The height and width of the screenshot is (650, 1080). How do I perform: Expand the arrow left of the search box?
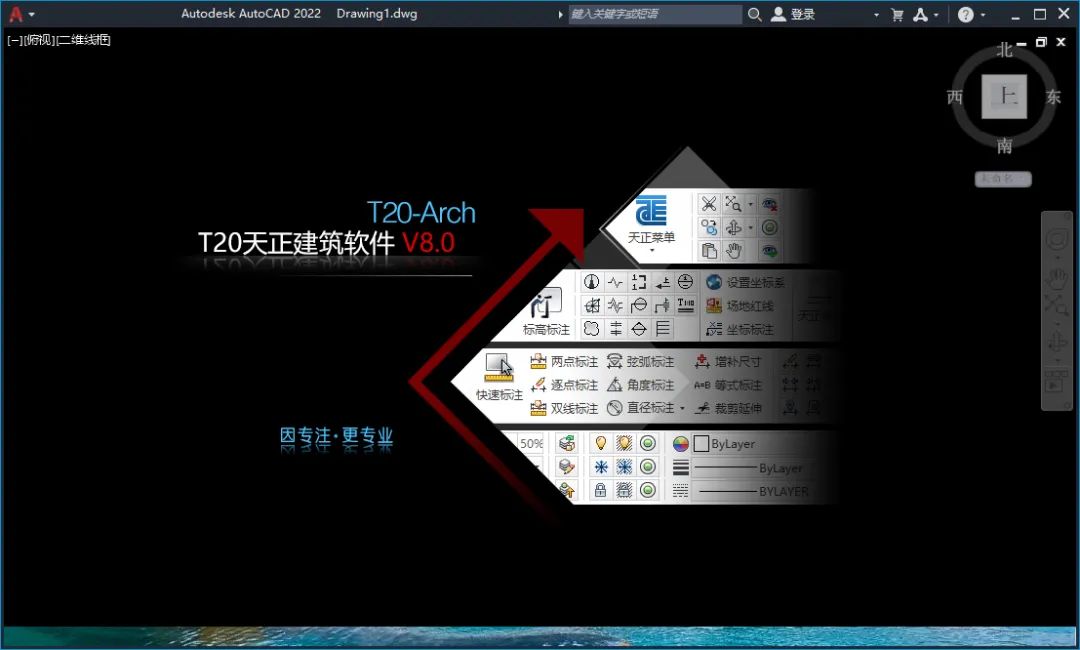[561, 14]
